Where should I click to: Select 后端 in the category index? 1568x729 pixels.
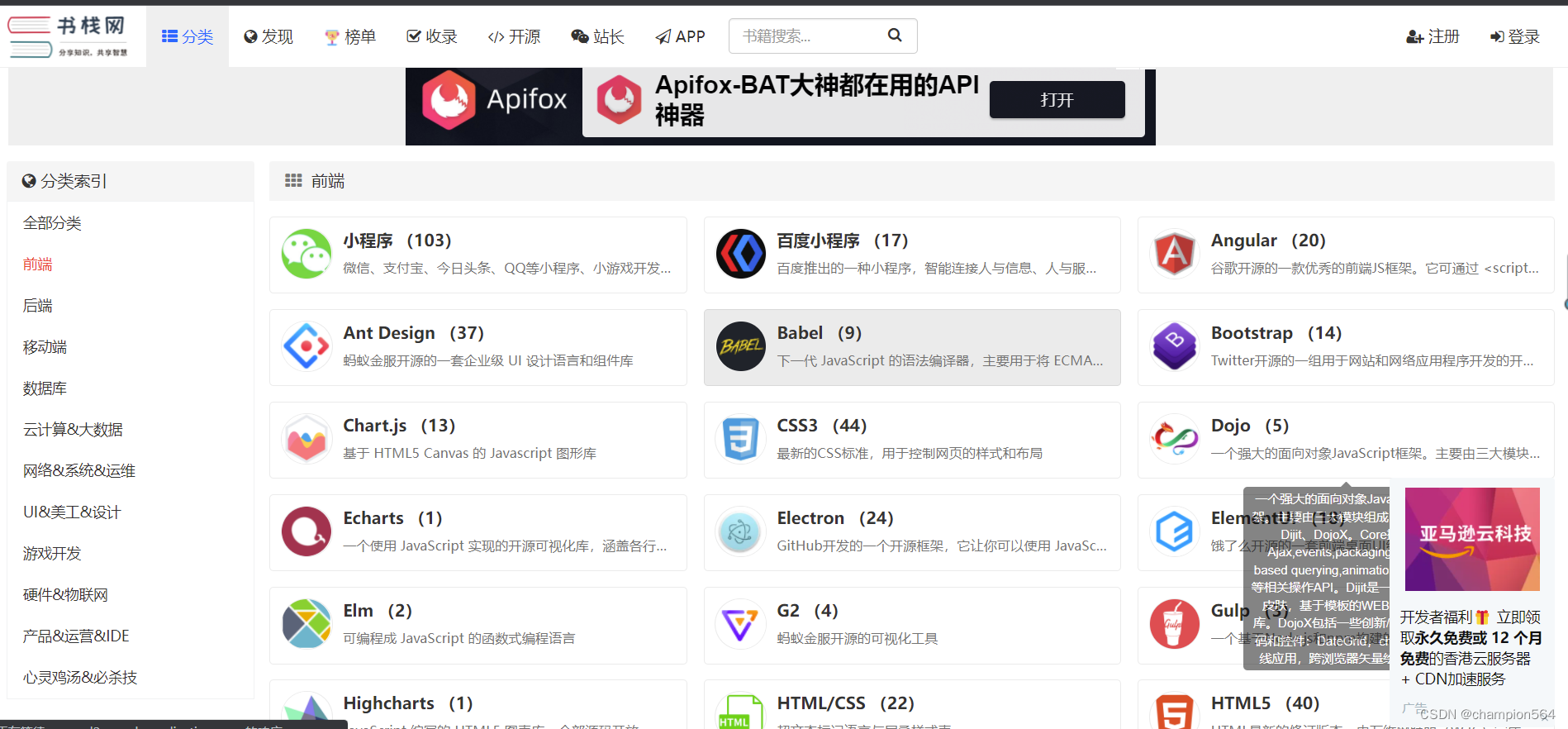[x=38, y=306]
